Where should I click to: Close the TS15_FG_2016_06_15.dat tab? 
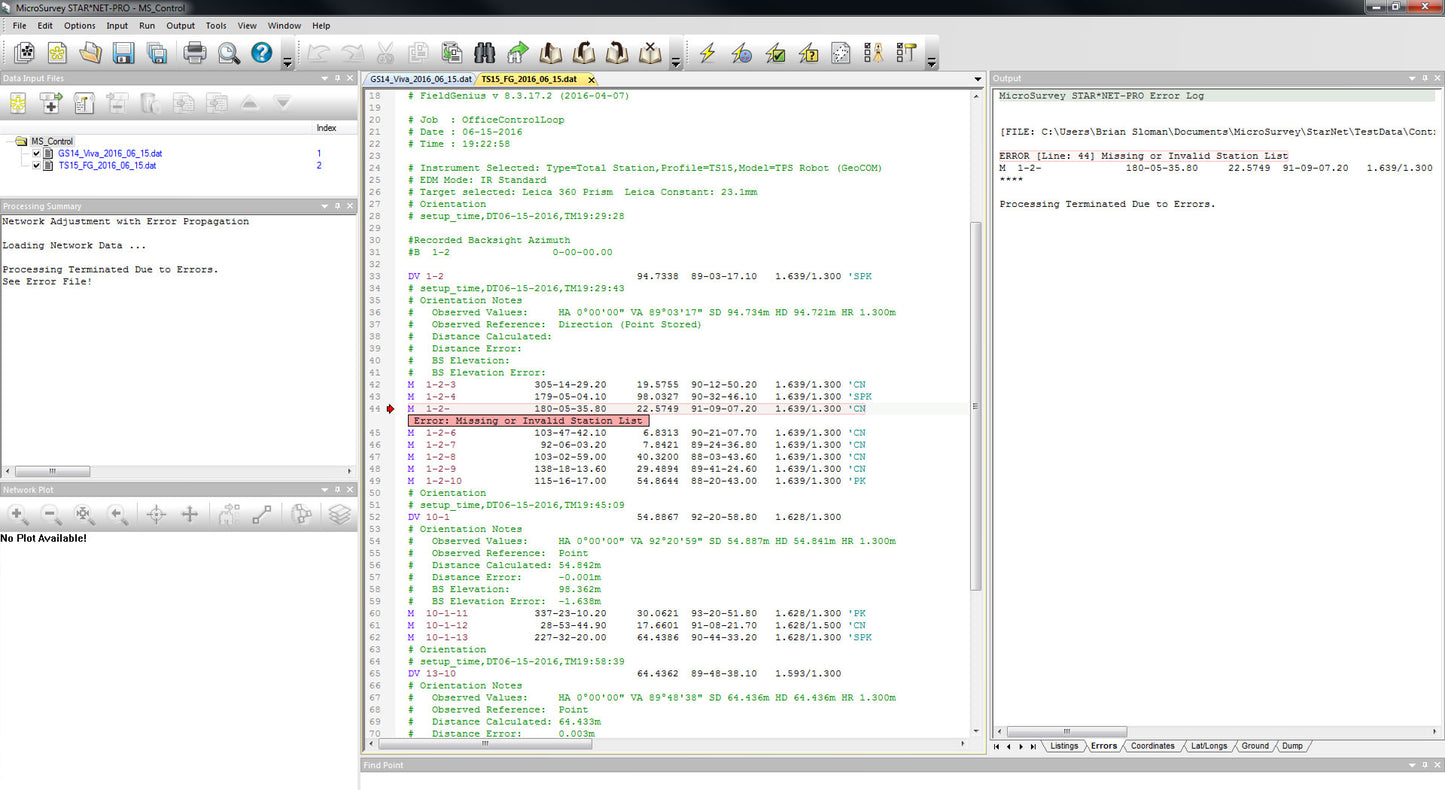(x=591, y=79)
